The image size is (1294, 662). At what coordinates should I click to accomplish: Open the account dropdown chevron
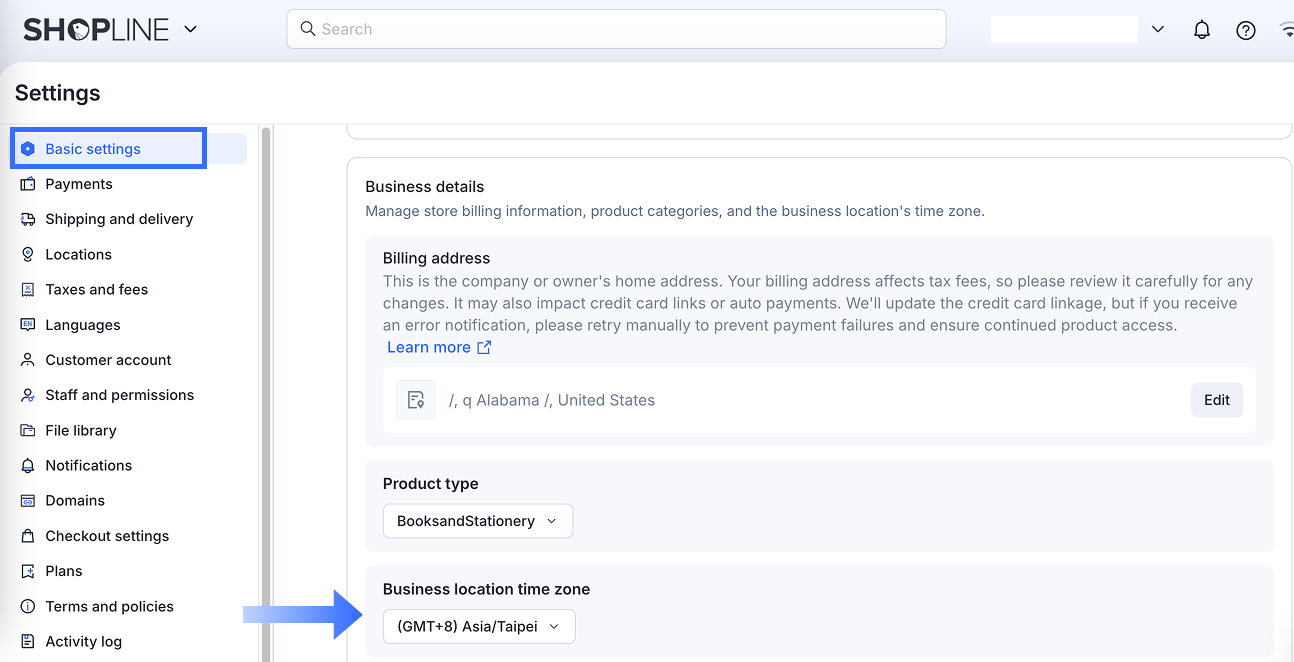(x=1158, y=30)
